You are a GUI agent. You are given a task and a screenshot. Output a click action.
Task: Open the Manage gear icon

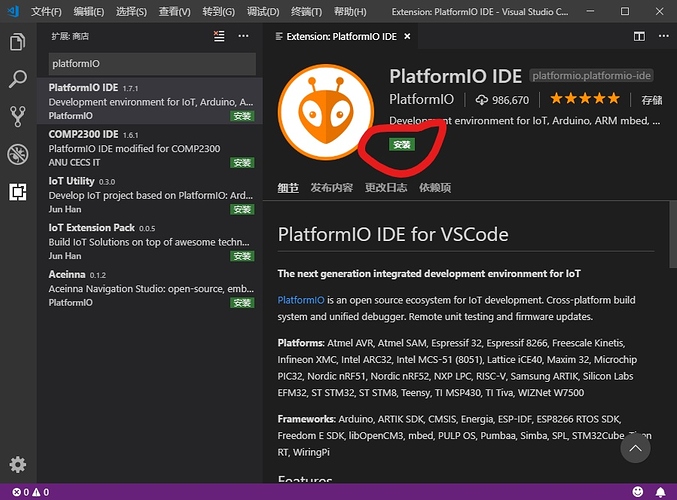point(17,465)
